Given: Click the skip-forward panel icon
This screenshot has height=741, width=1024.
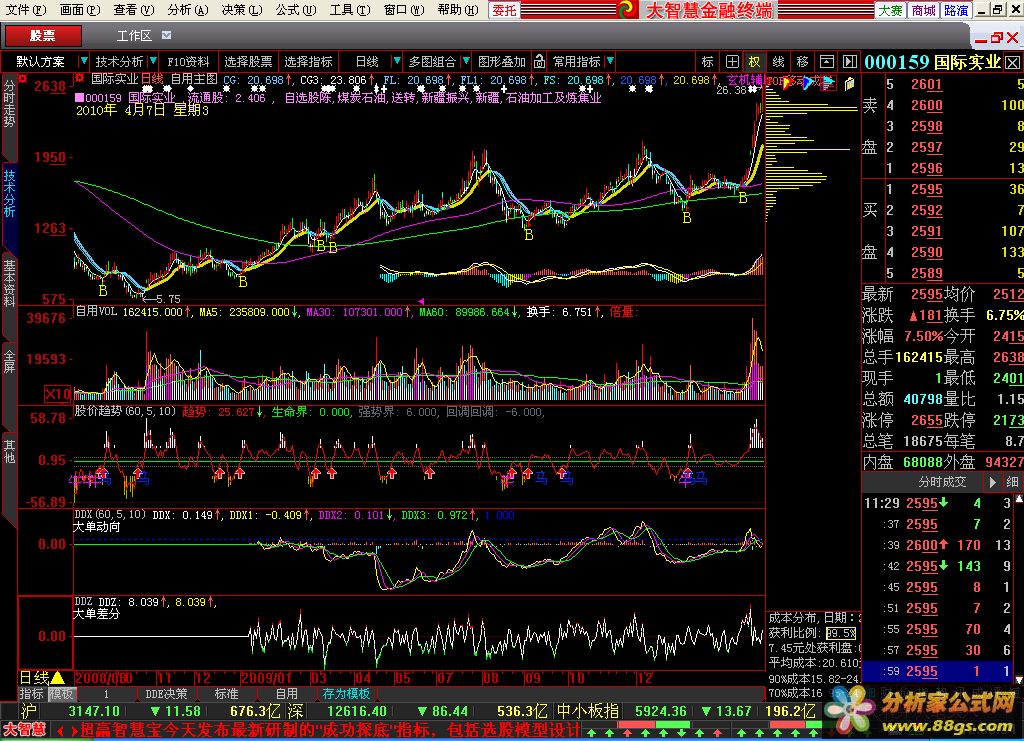Looking at the screenshot, I should pos(848,61).
